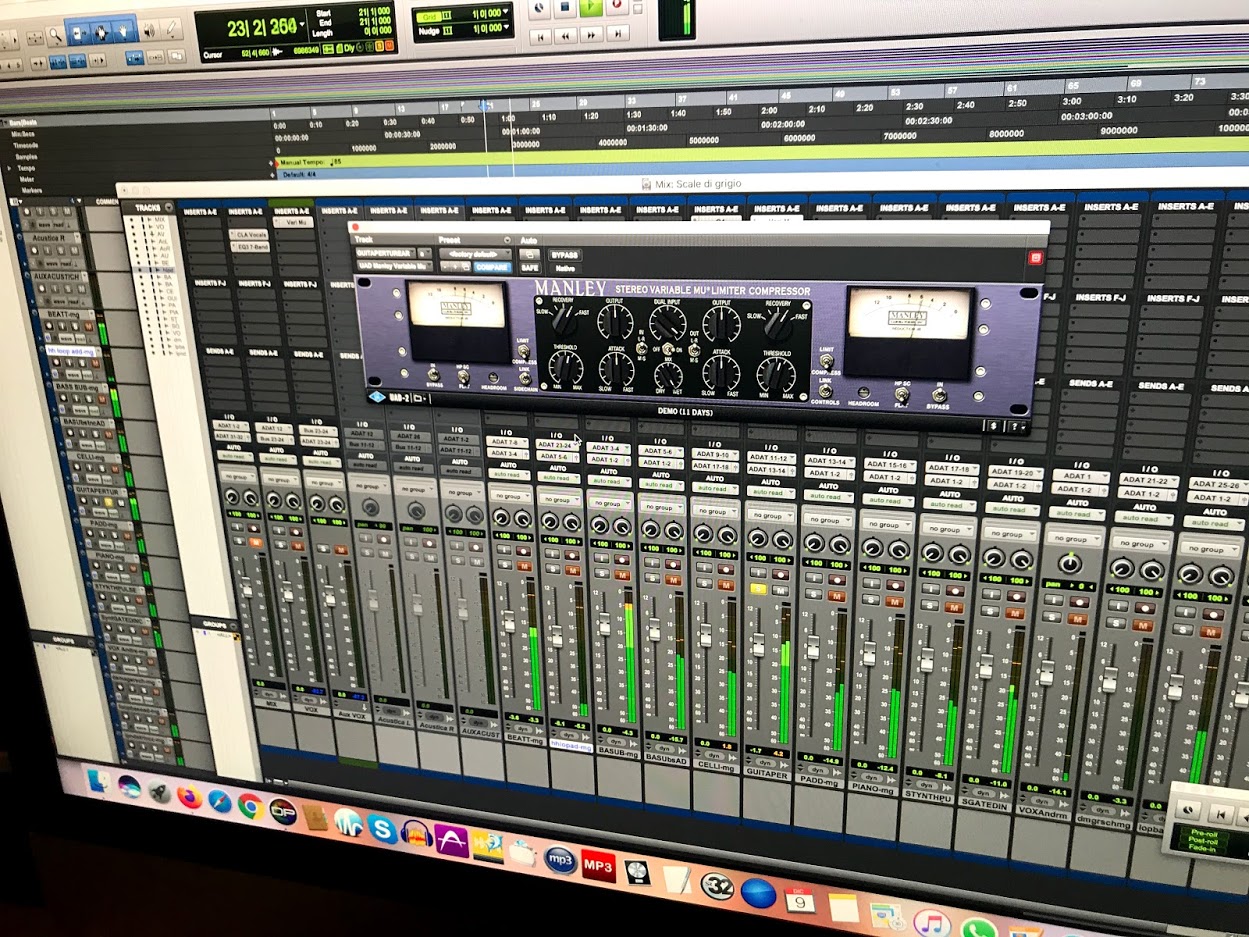Screen dimensions: 1249x937
Task: Select the Scrubber speaker tool
Action: coord(151,28)
